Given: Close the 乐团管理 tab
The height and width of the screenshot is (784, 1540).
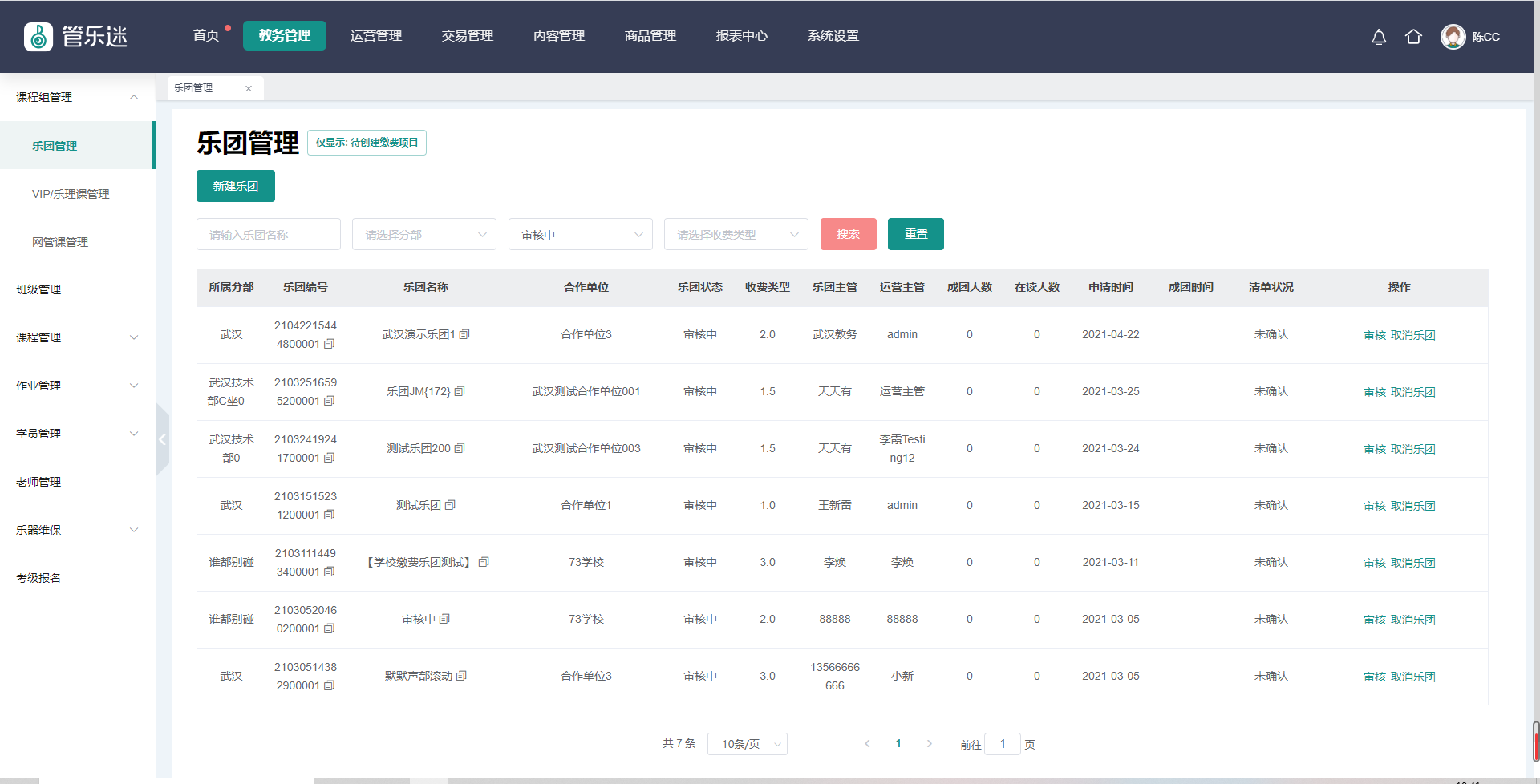Looking at the screenshot, I should 249,88.
